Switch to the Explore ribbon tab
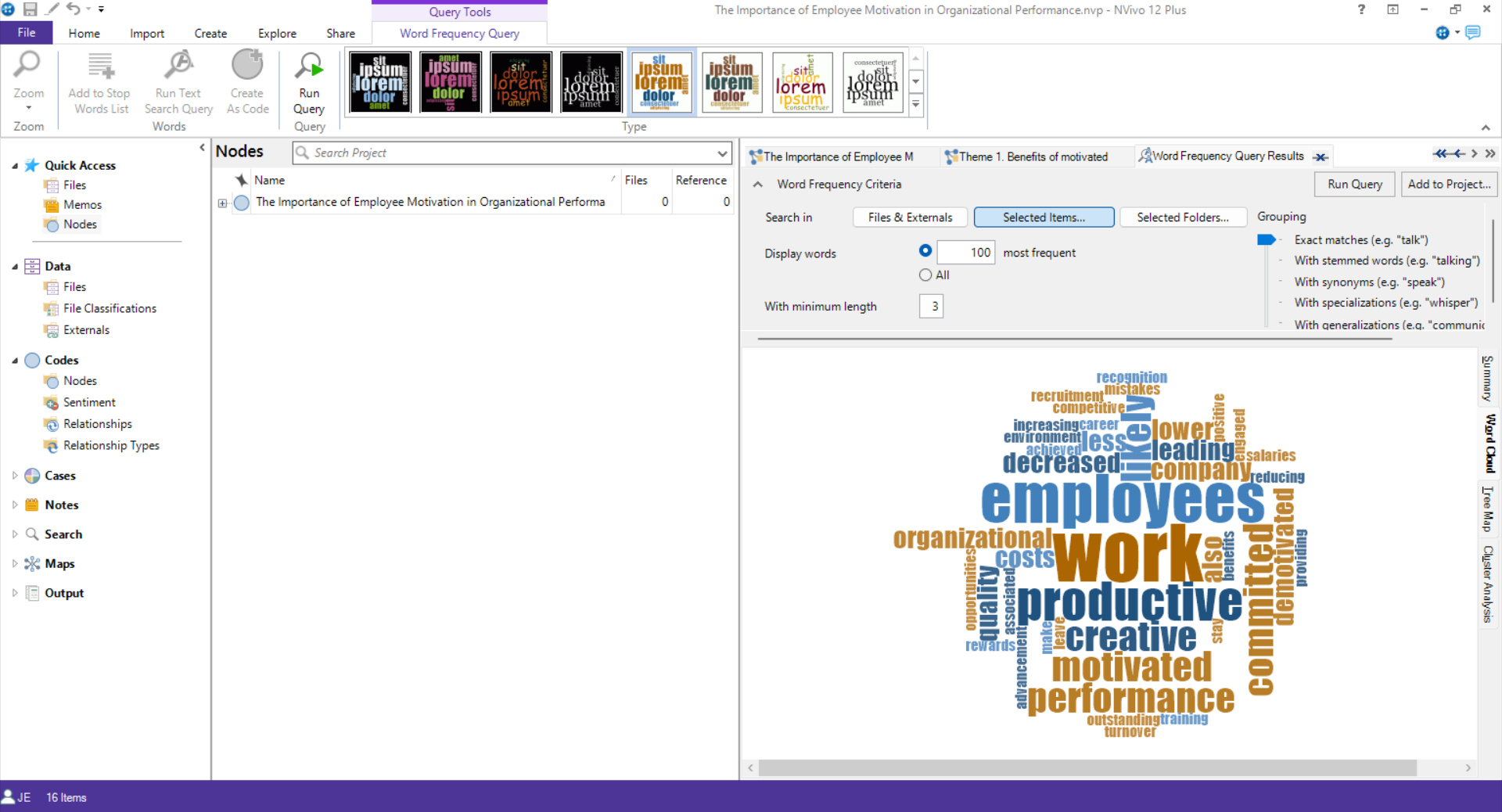 click(276, 34)
